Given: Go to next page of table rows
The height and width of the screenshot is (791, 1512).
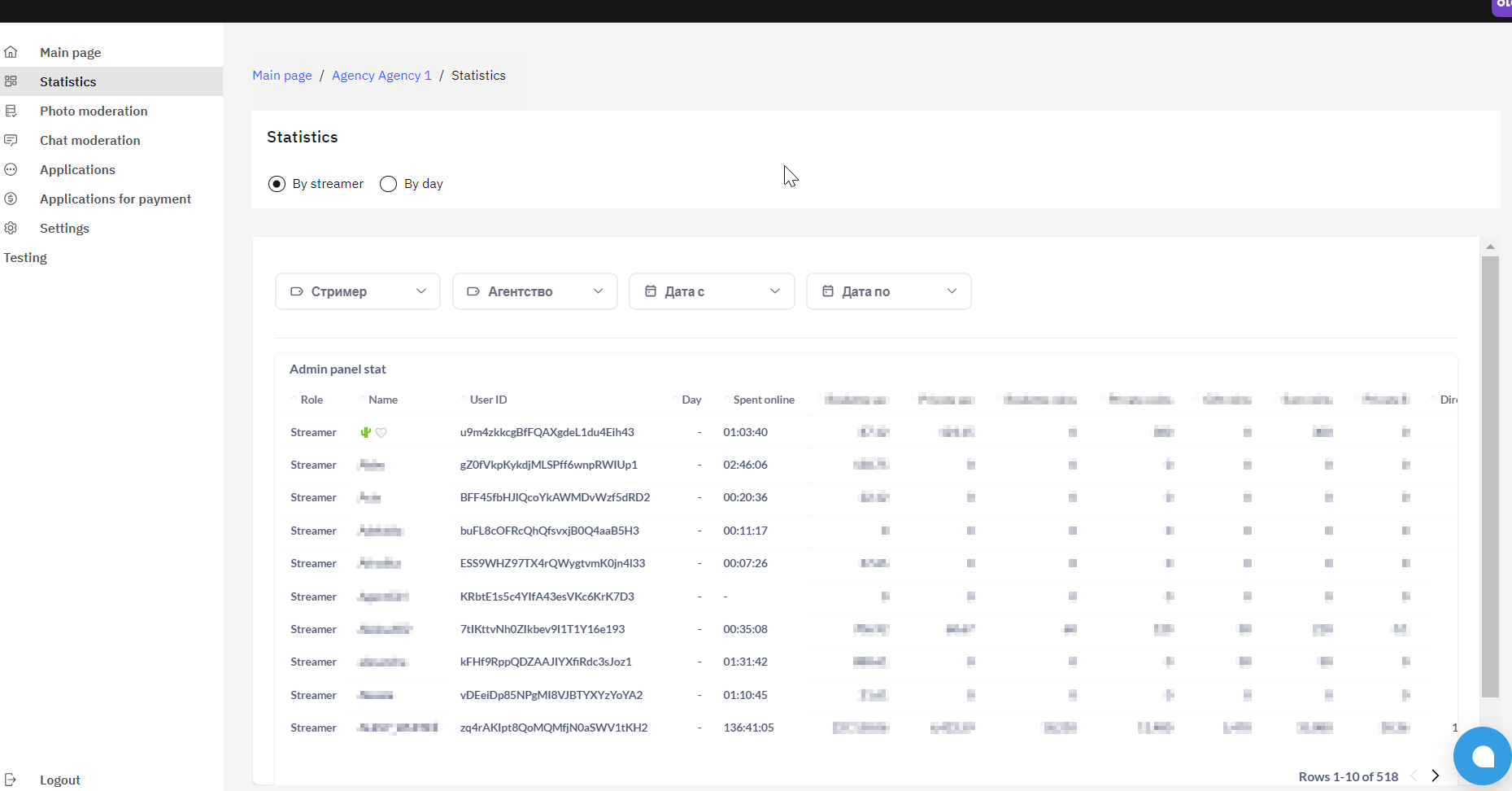Looking at the screenshot, I should (x=1436, y=776).
